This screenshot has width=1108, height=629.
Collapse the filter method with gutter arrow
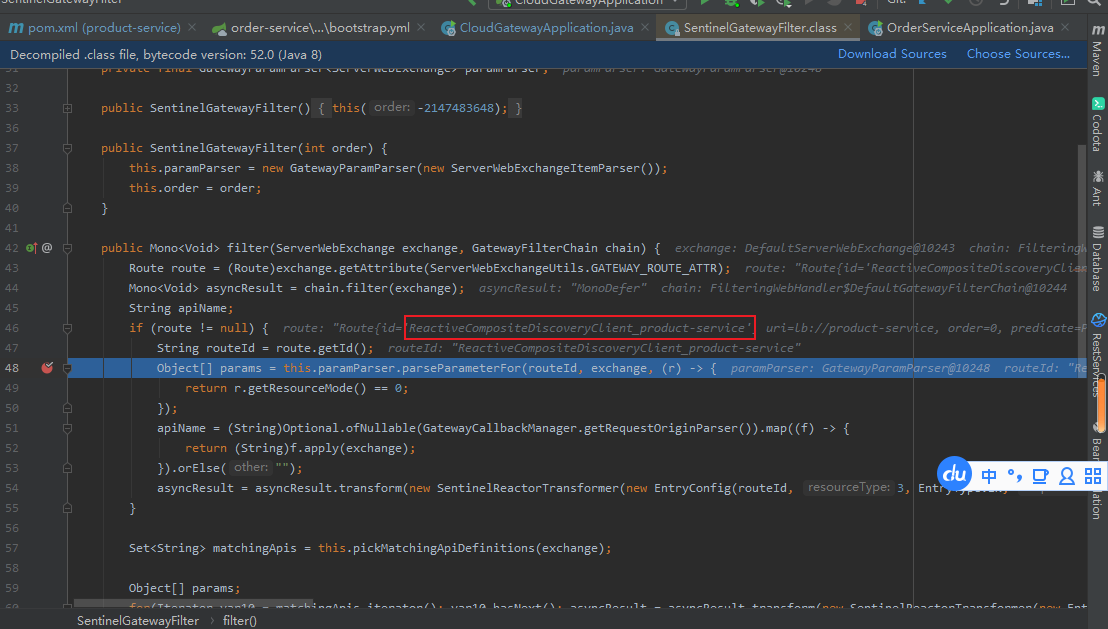coord(67,247)
